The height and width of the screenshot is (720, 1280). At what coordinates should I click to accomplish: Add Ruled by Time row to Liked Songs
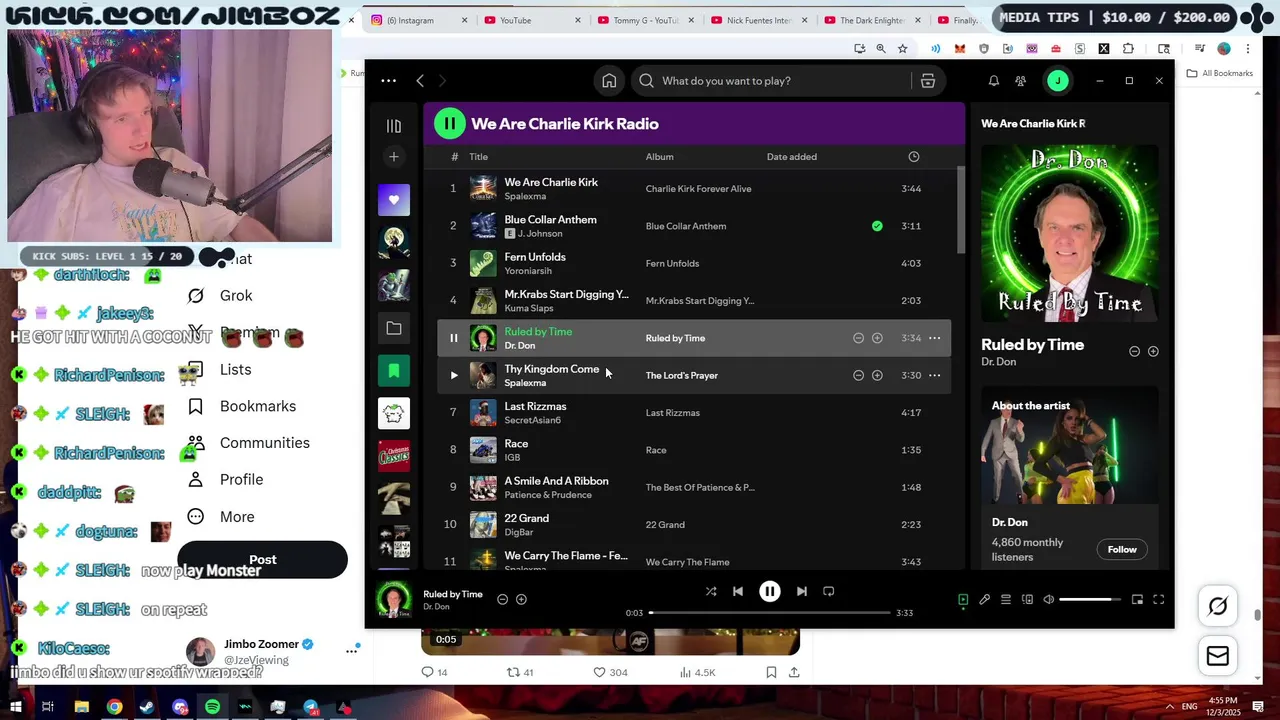tap(877, 338)
